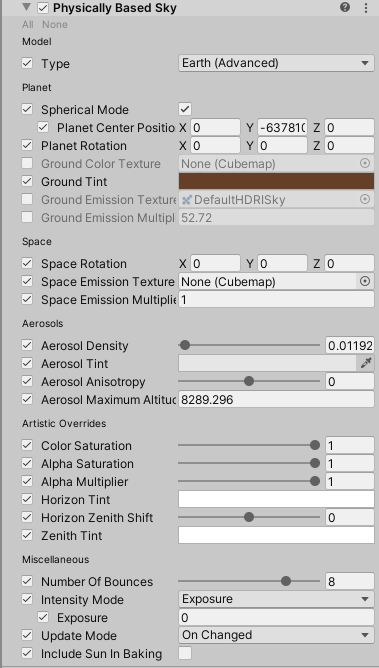Toggle Include Sun In Baking override checkbox
The image size is (379, 668).
[27, 653]
